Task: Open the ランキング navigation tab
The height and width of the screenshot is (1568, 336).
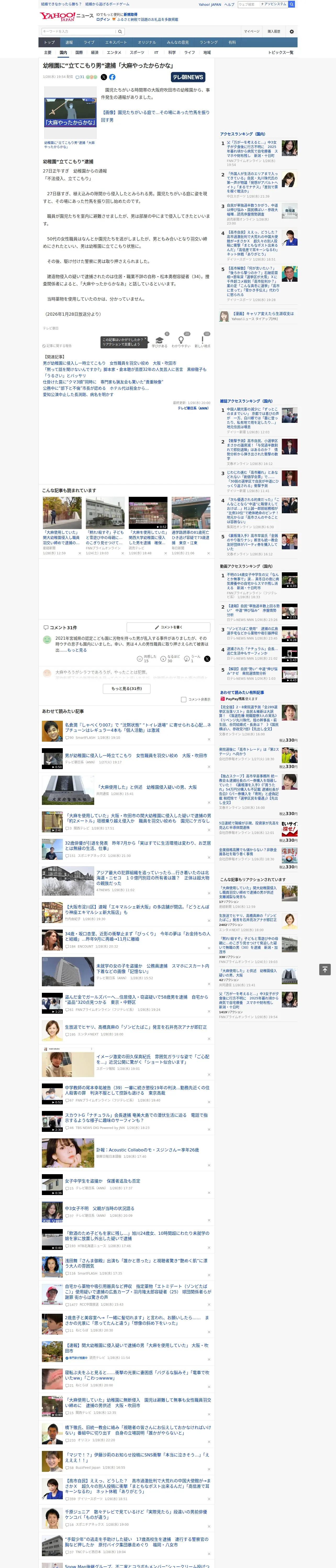Action: [209, 43]
